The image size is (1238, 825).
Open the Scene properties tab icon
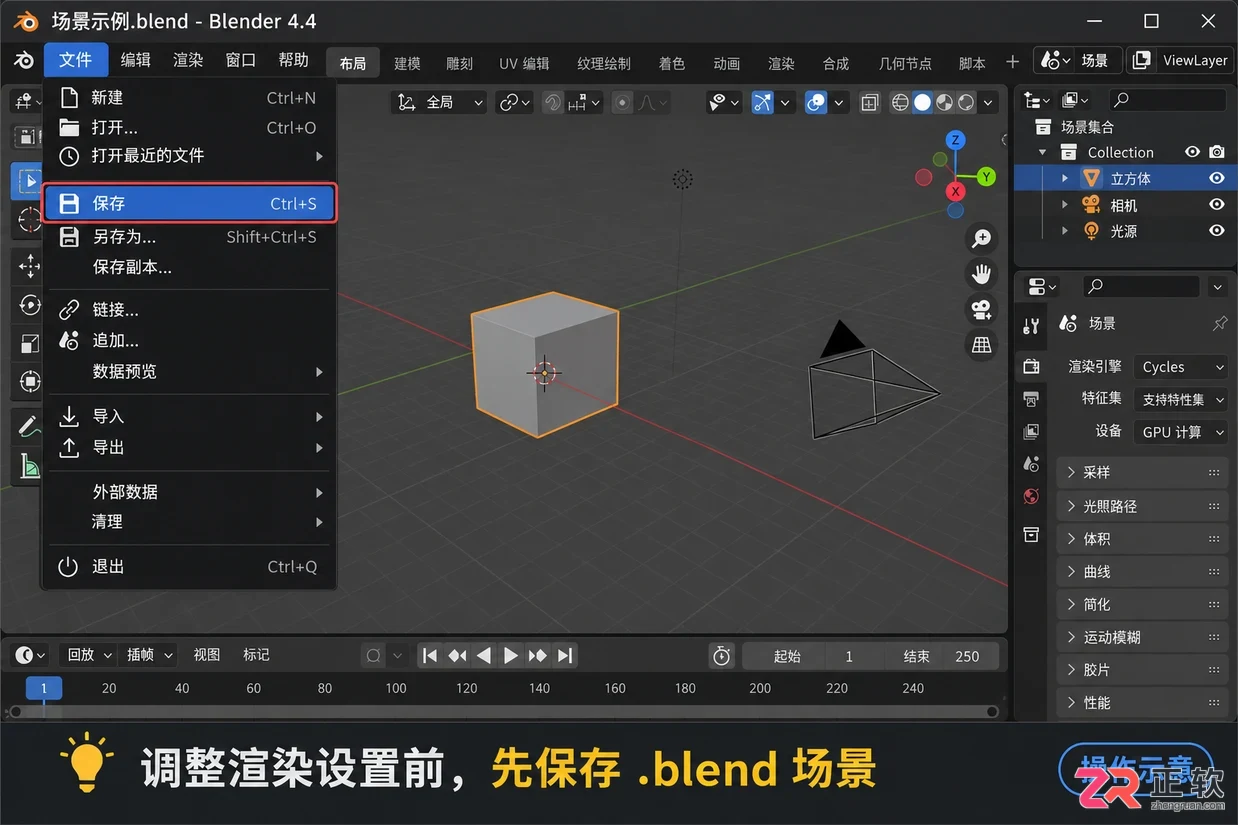[1031, 464]
